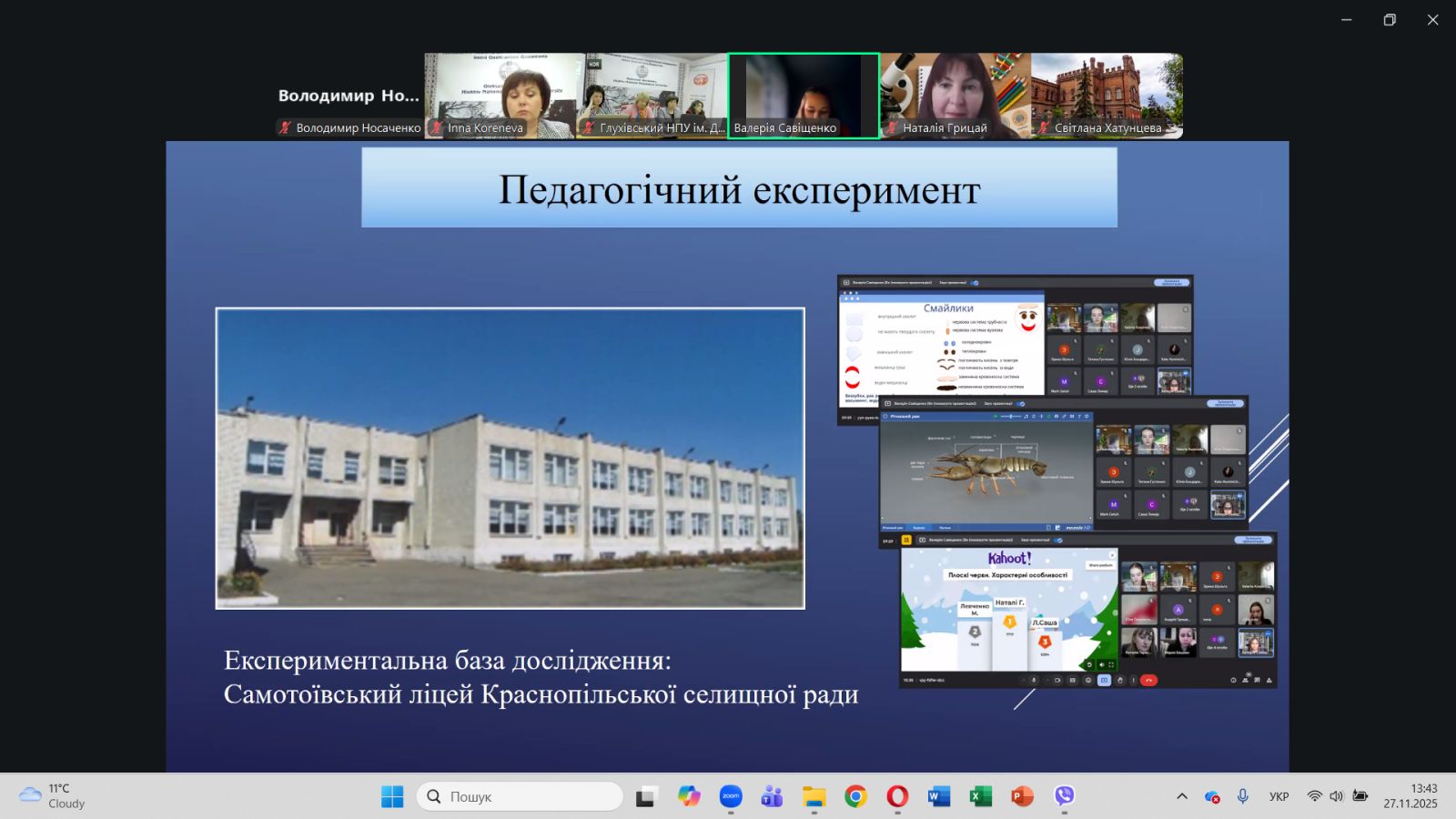Switch the УКР keyboard language
1456x819 pixels.
pos(1279,796)
